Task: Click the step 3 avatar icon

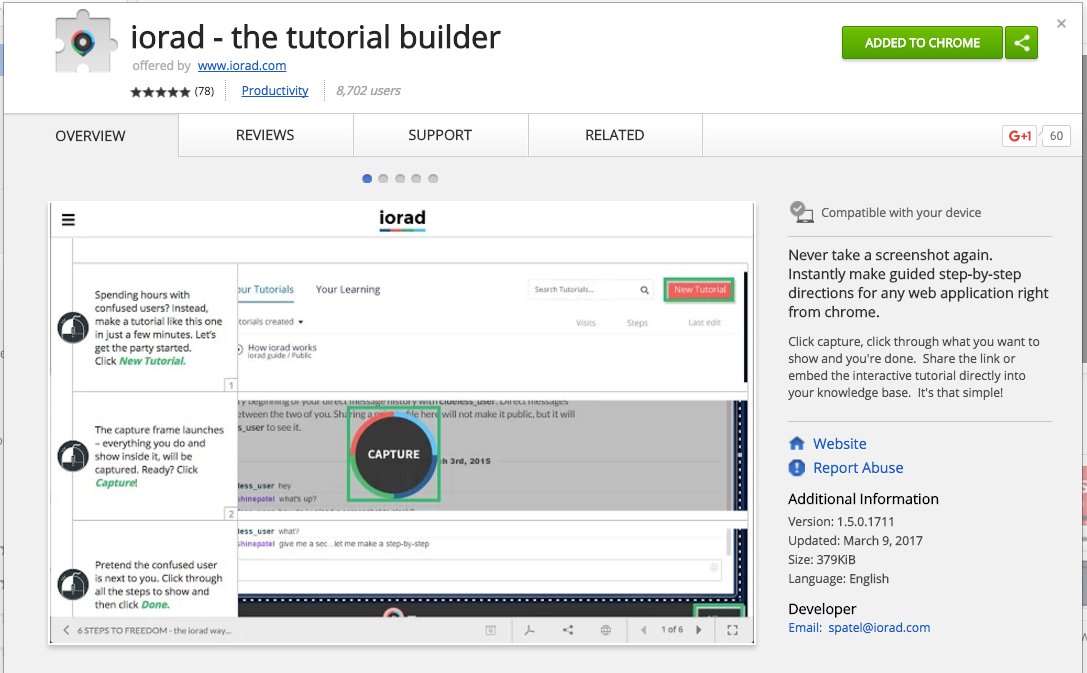Action: point(73,584)
